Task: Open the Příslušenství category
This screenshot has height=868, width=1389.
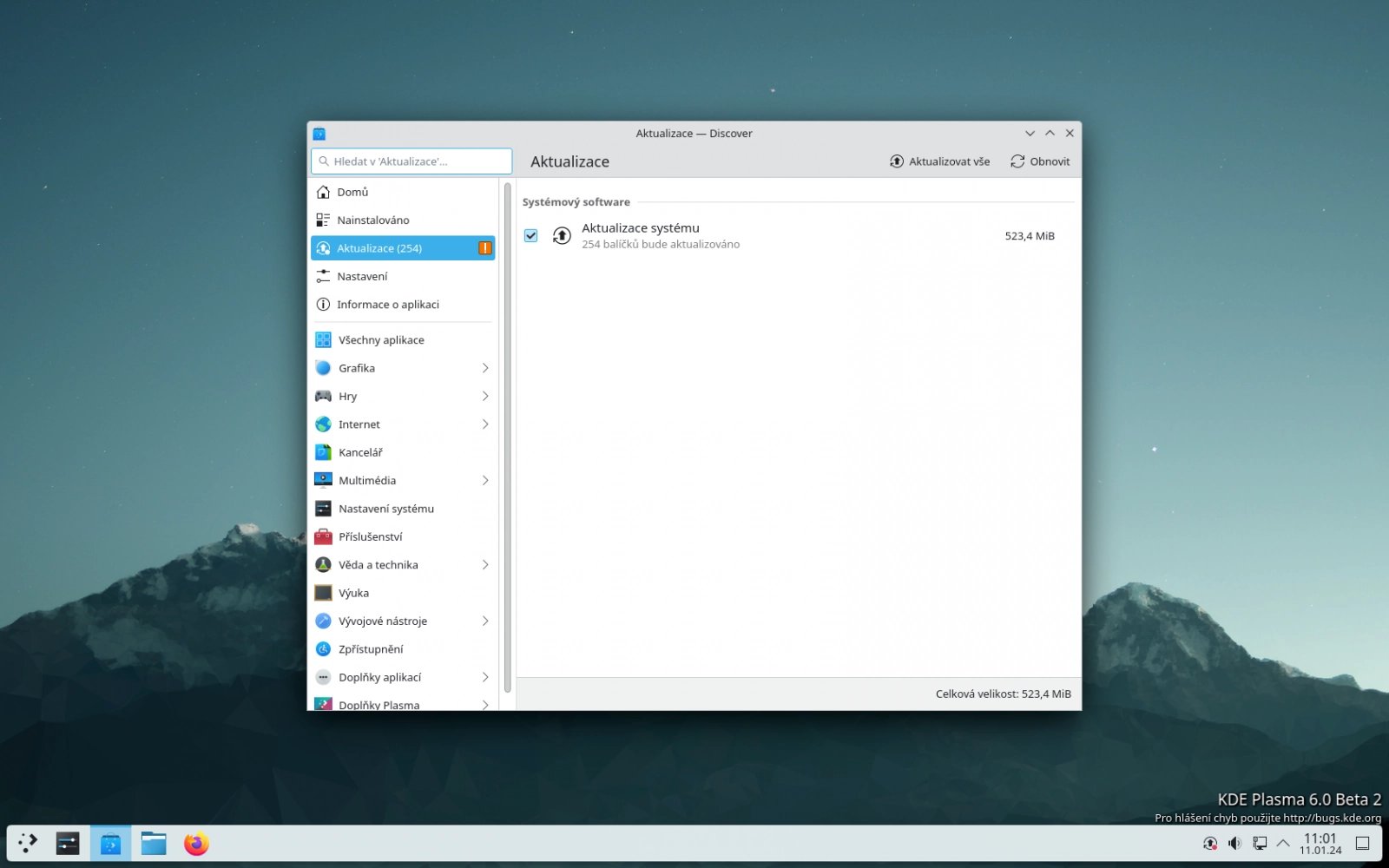Action: (x=403, y=536)
